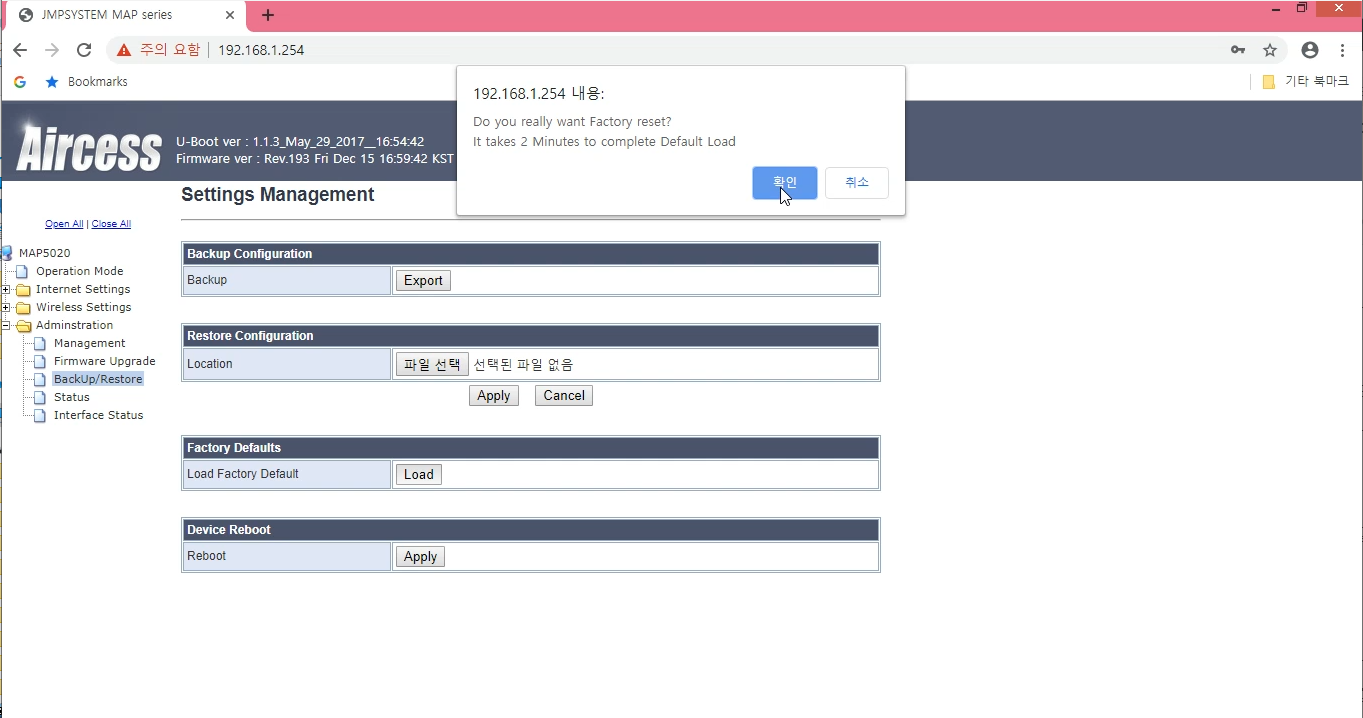
Task: Click the Operation Mode page icon
Action: tap(22, 271)
